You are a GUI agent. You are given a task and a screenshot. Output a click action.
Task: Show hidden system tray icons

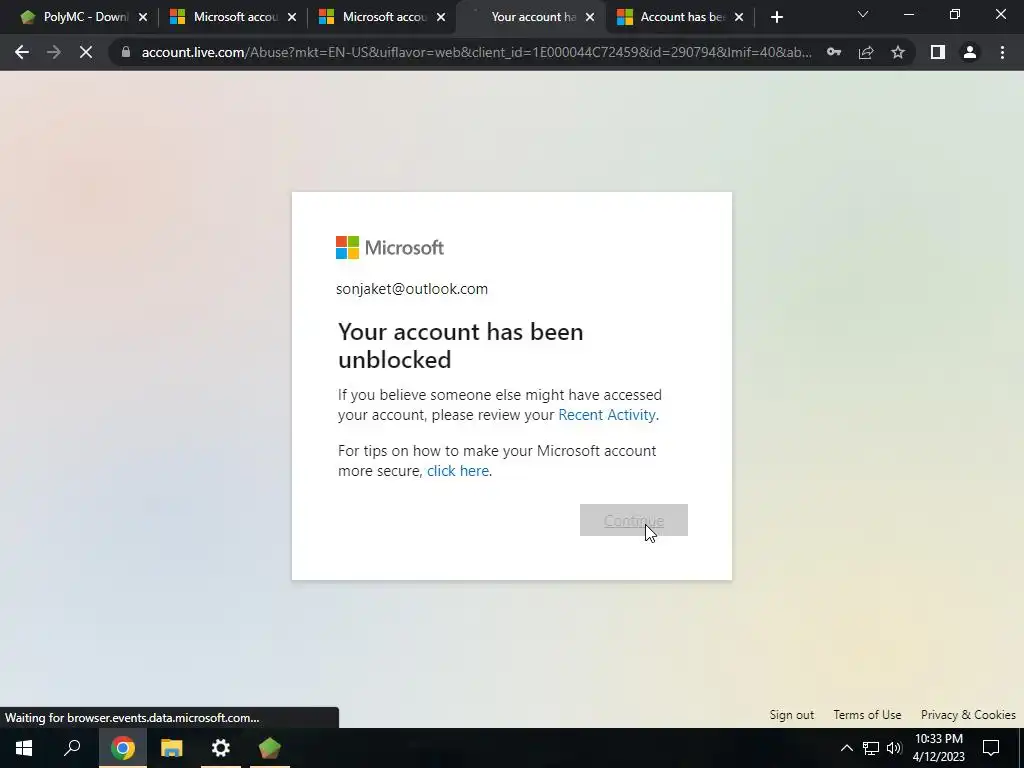[x=846, y=748]
